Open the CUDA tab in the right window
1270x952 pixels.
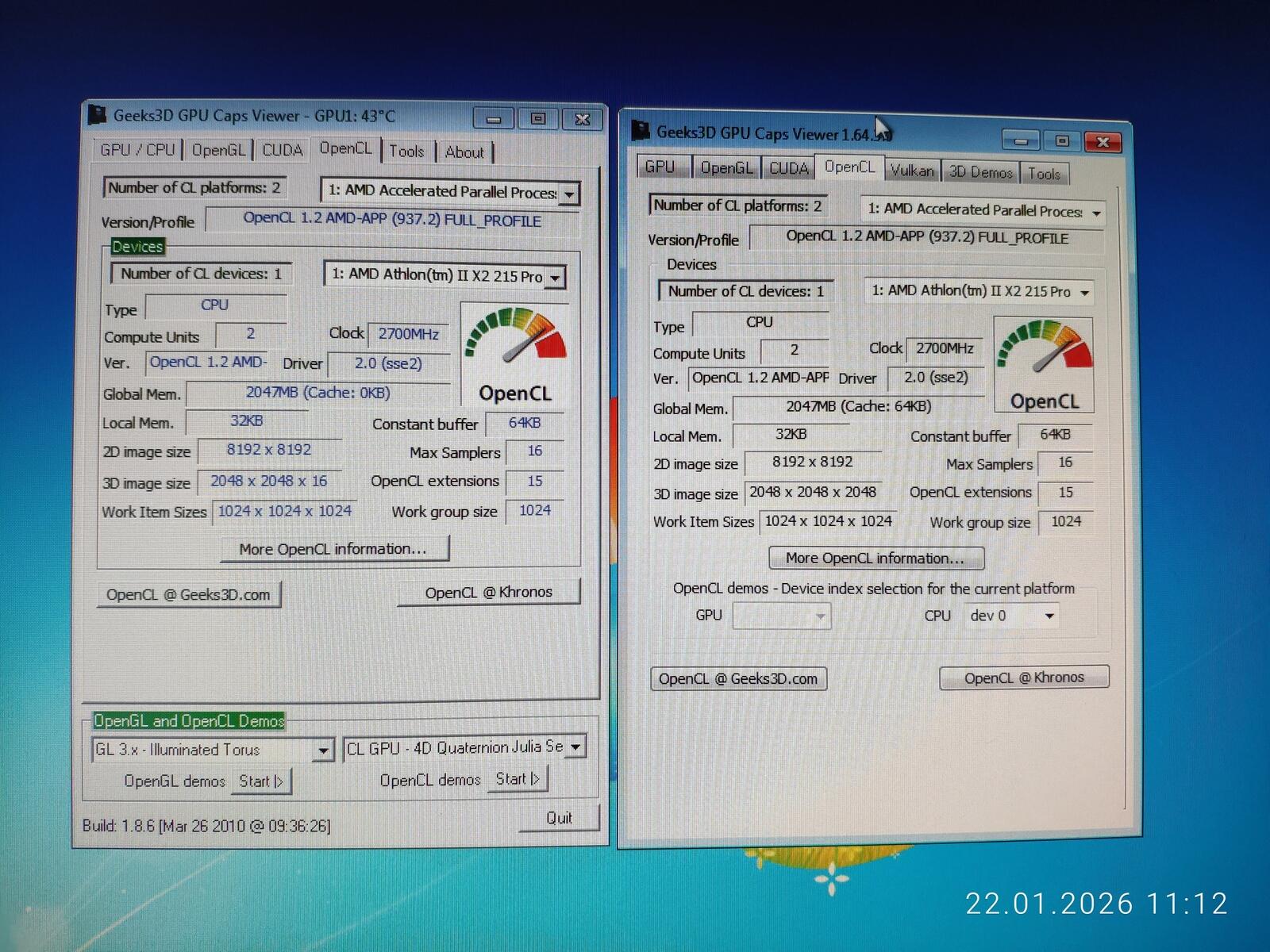788,168
